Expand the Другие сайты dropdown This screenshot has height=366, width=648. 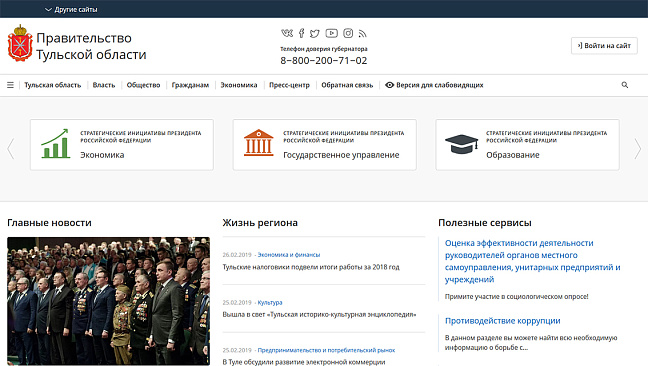tap(71, 9)
